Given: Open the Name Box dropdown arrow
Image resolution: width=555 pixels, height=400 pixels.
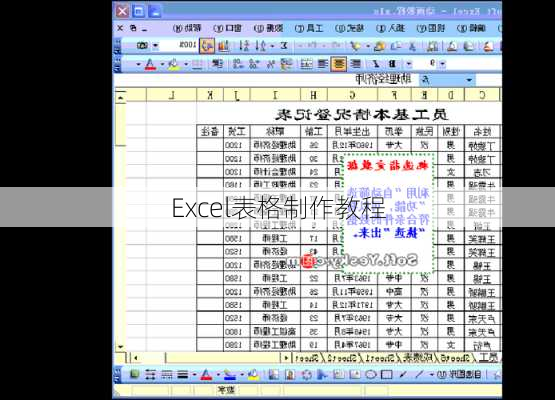Looking at the screenshot, I should [x=469, y=80].
